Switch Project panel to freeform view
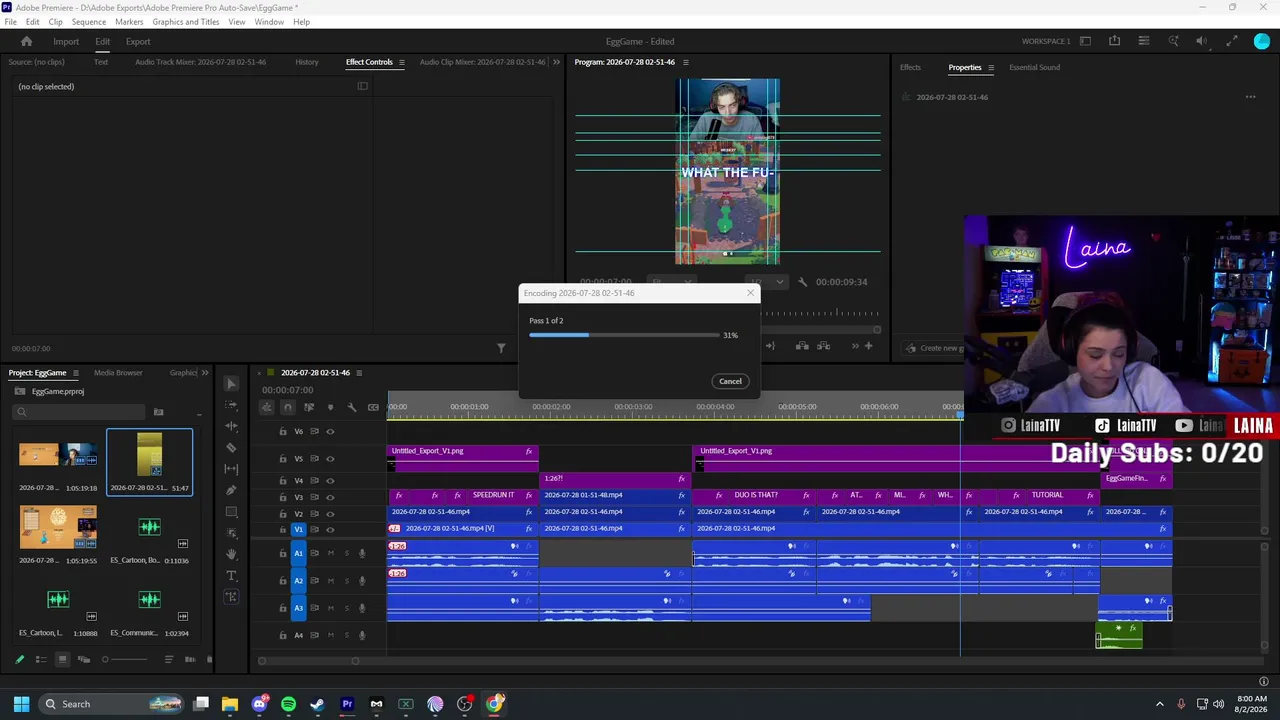1280x720 pixels. pos(83,659)
